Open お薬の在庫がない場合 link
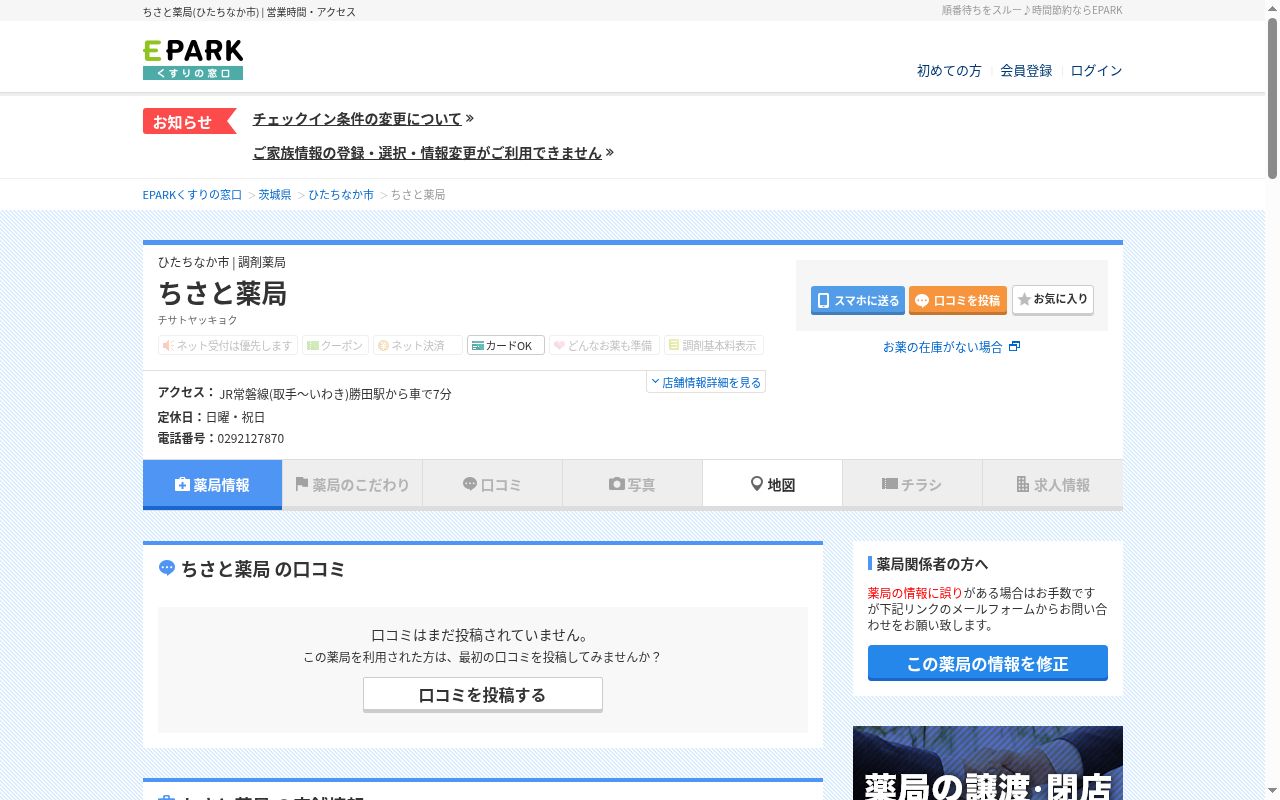Screen dimensions: 1280x800 951,347
